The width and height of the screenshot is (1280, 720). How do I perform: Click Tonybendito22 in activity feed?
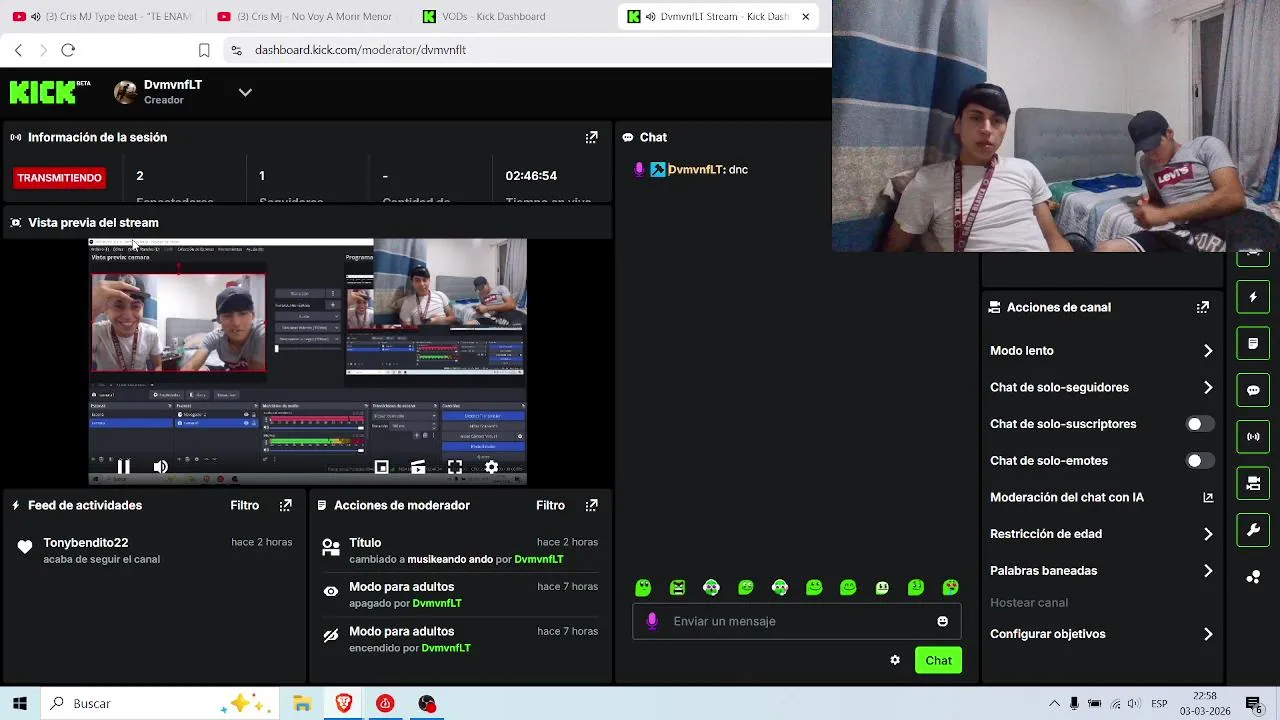(x=86, y=542)
